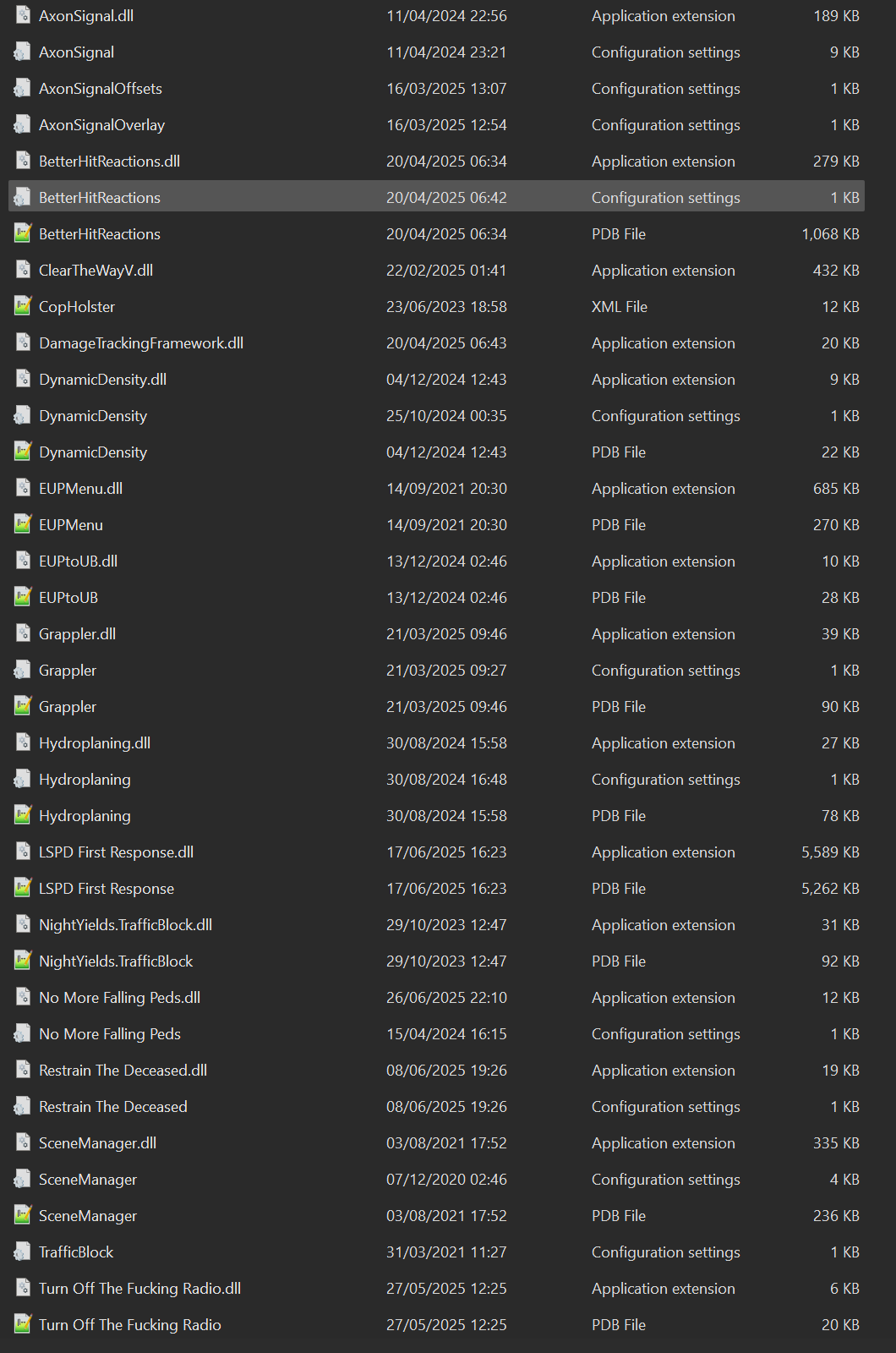Click the date 26/06/2025 22:10
Viewport: 896px width, 1353px height.
pos(446,998)
